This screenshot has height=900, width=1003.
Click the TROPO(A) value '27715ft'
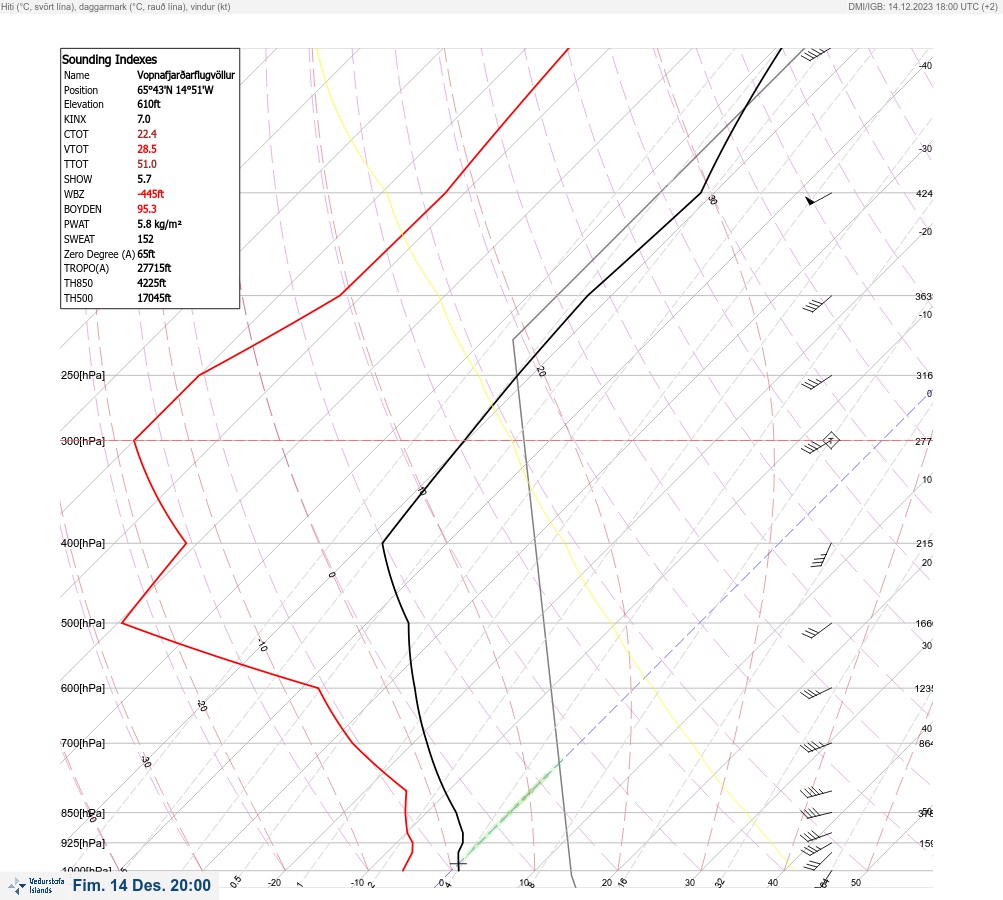pos(154,268)
